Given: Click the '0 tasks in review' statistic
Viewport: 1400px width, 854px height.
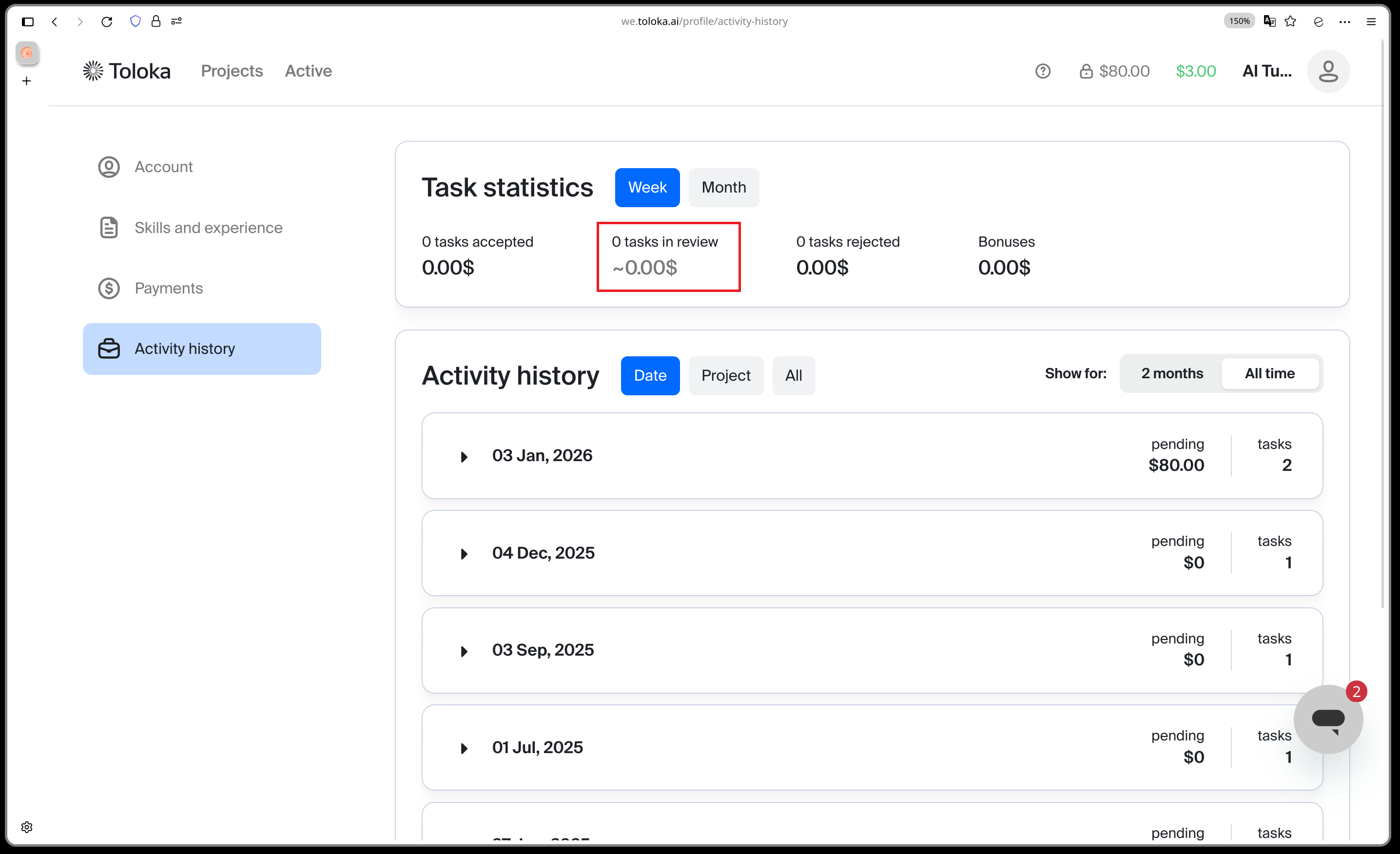Looking at the screenshot, I should click(x=665, y=256).
